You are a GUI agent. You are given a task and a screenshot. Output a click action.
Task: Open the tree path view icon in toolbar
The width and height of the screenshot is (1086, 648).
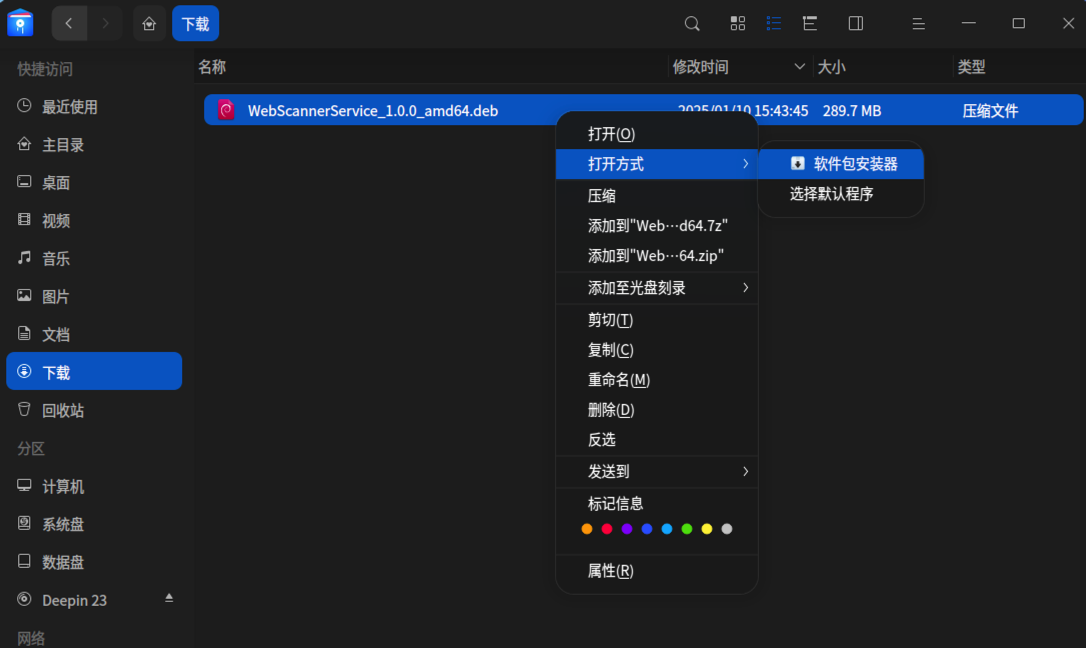click(x=809, y=23)
